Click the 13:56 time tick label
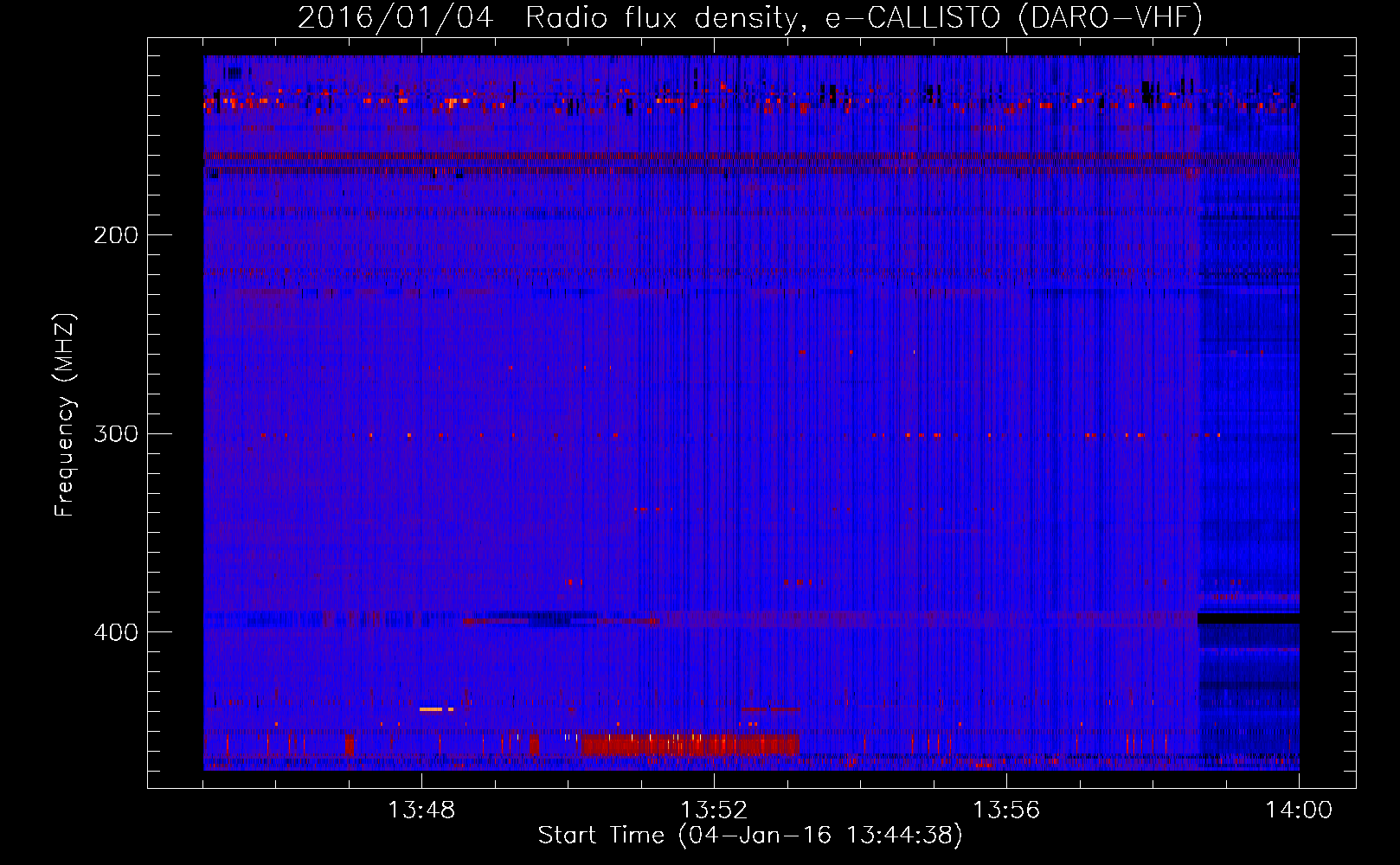The image size is (1400, 865). (x=1006, y=811)
